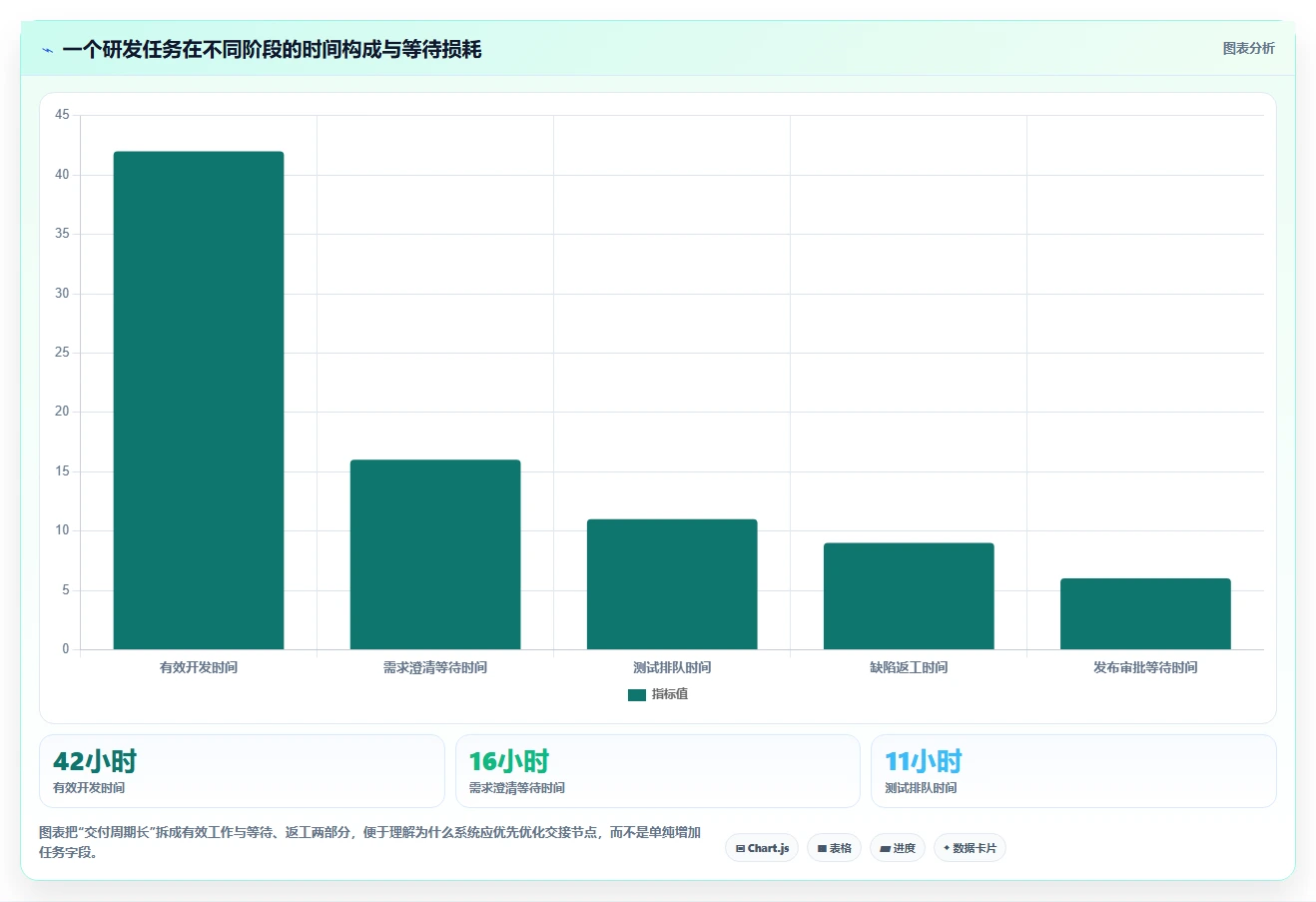1316x902 pixels.
Task: Click the 进度 chip icon
Action: click(885, 849)
